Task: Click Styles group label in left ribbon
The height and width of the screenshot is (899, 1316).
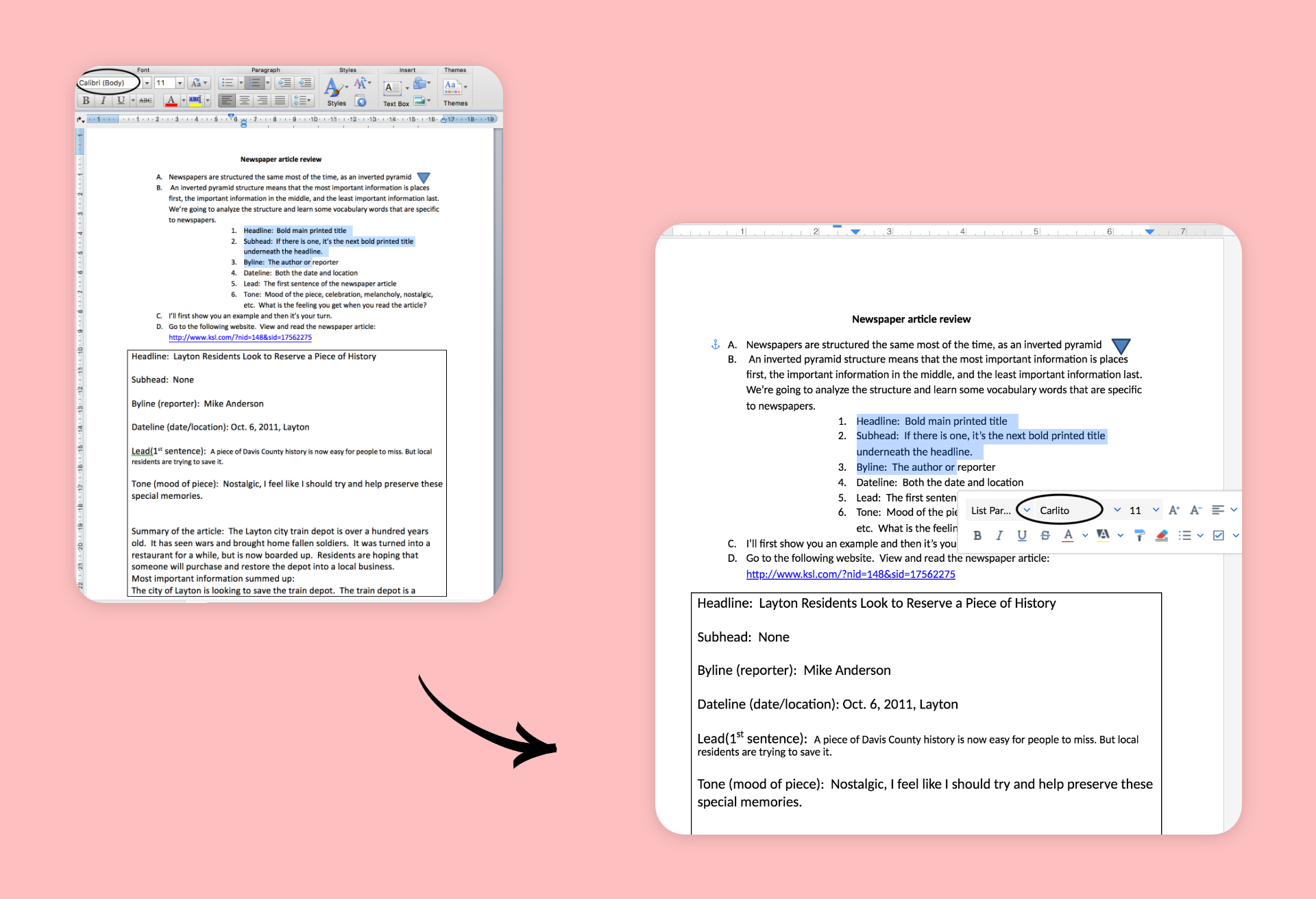Action: tap(348, 70)
